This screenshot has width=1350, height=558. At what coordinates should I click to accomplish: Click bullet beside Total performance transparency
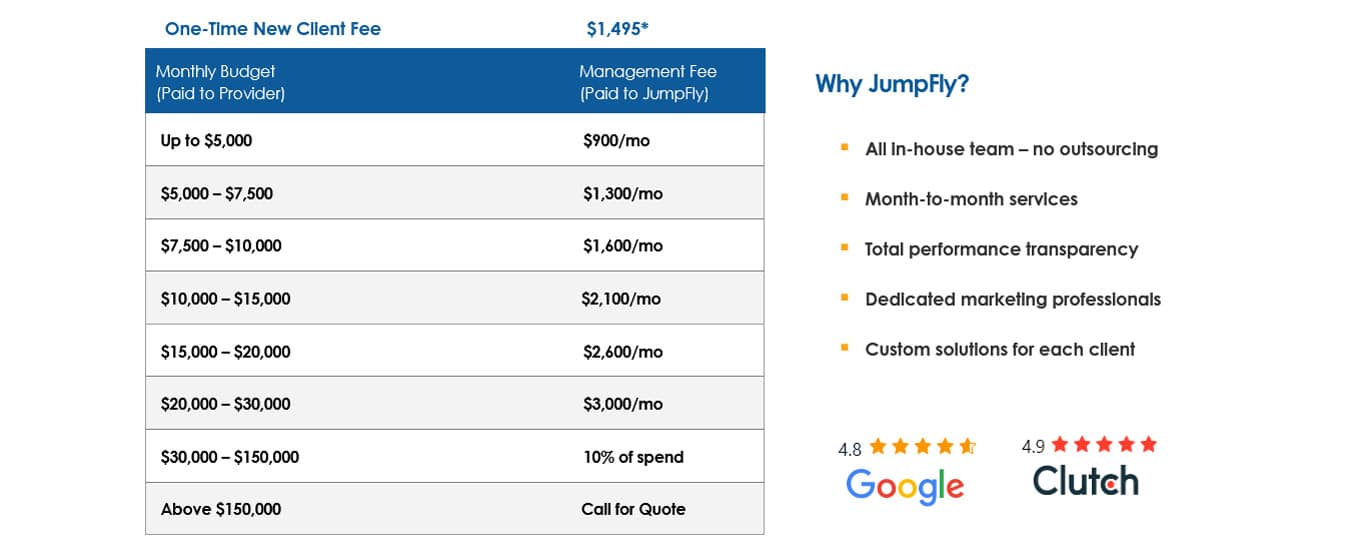(845, 248)
